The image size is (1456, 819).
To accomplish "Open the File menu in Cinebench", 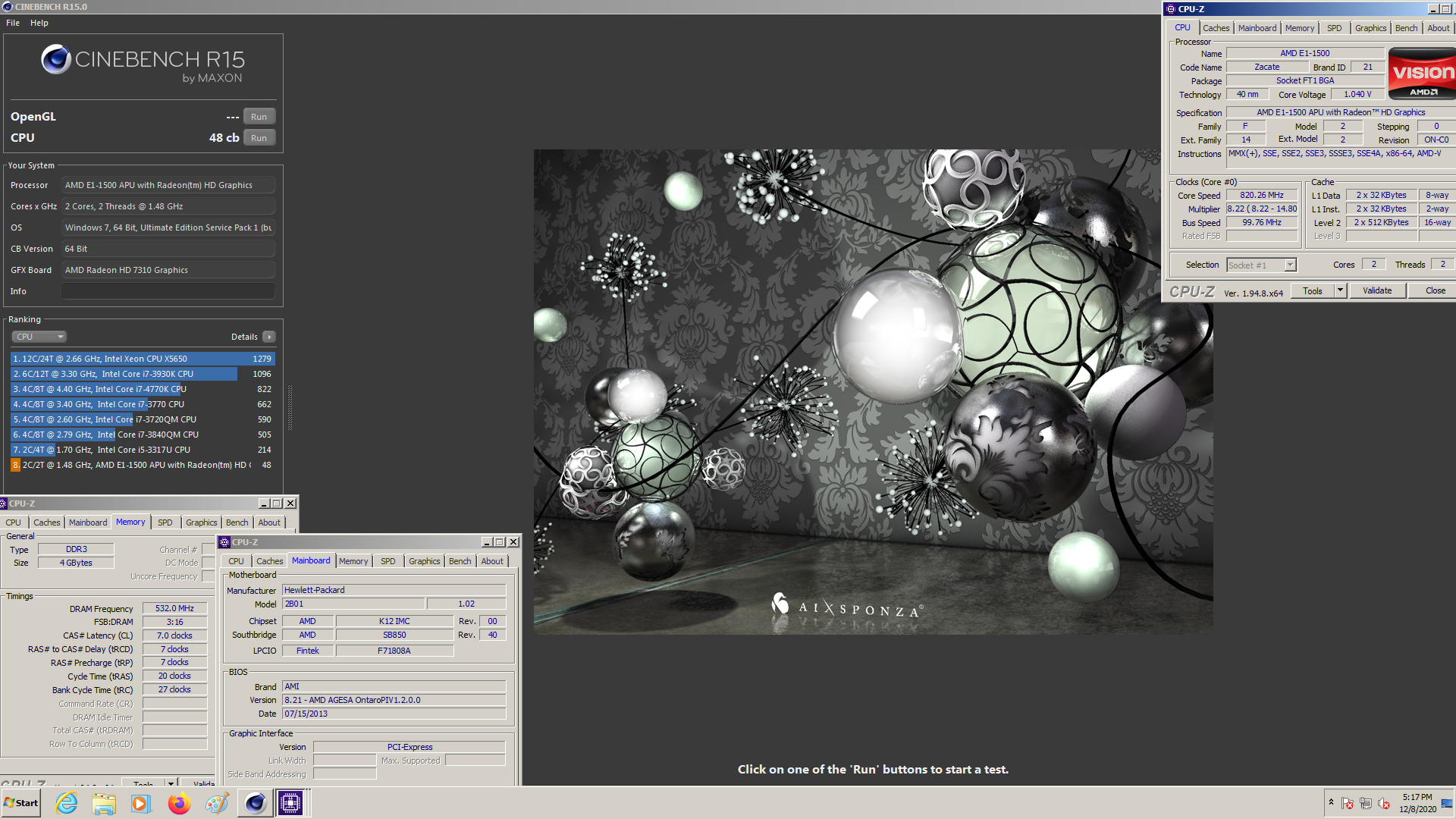I will coord(13,23).
